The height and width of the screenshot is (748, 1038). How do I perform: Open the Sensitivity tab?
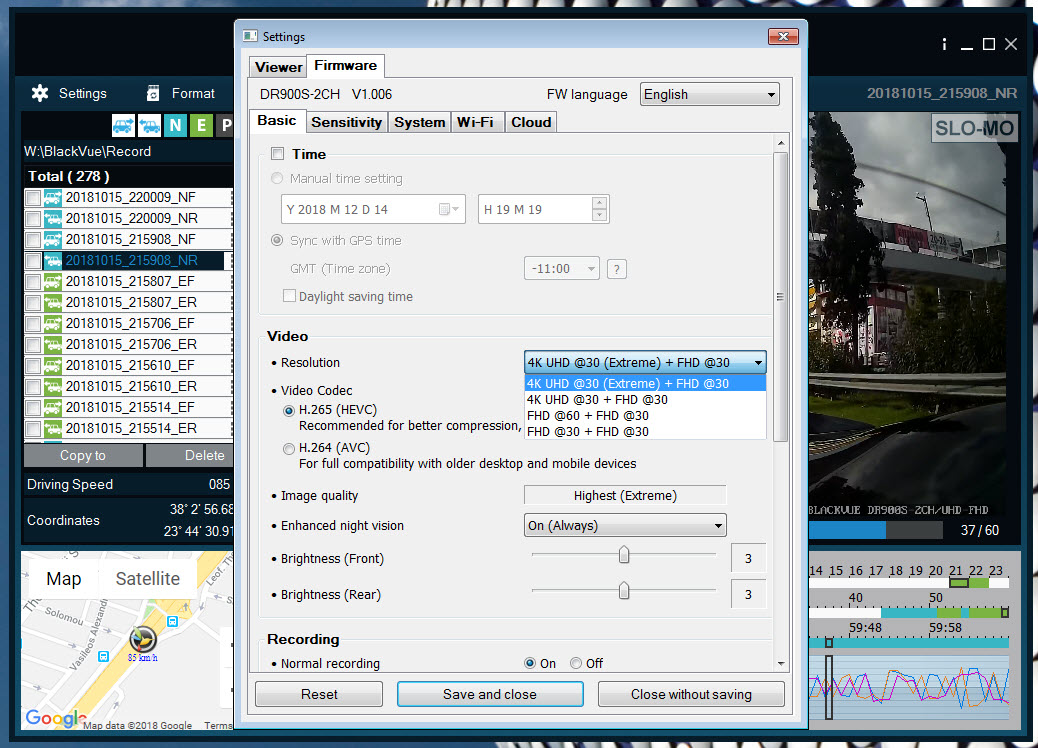click(x=346, y=122)
